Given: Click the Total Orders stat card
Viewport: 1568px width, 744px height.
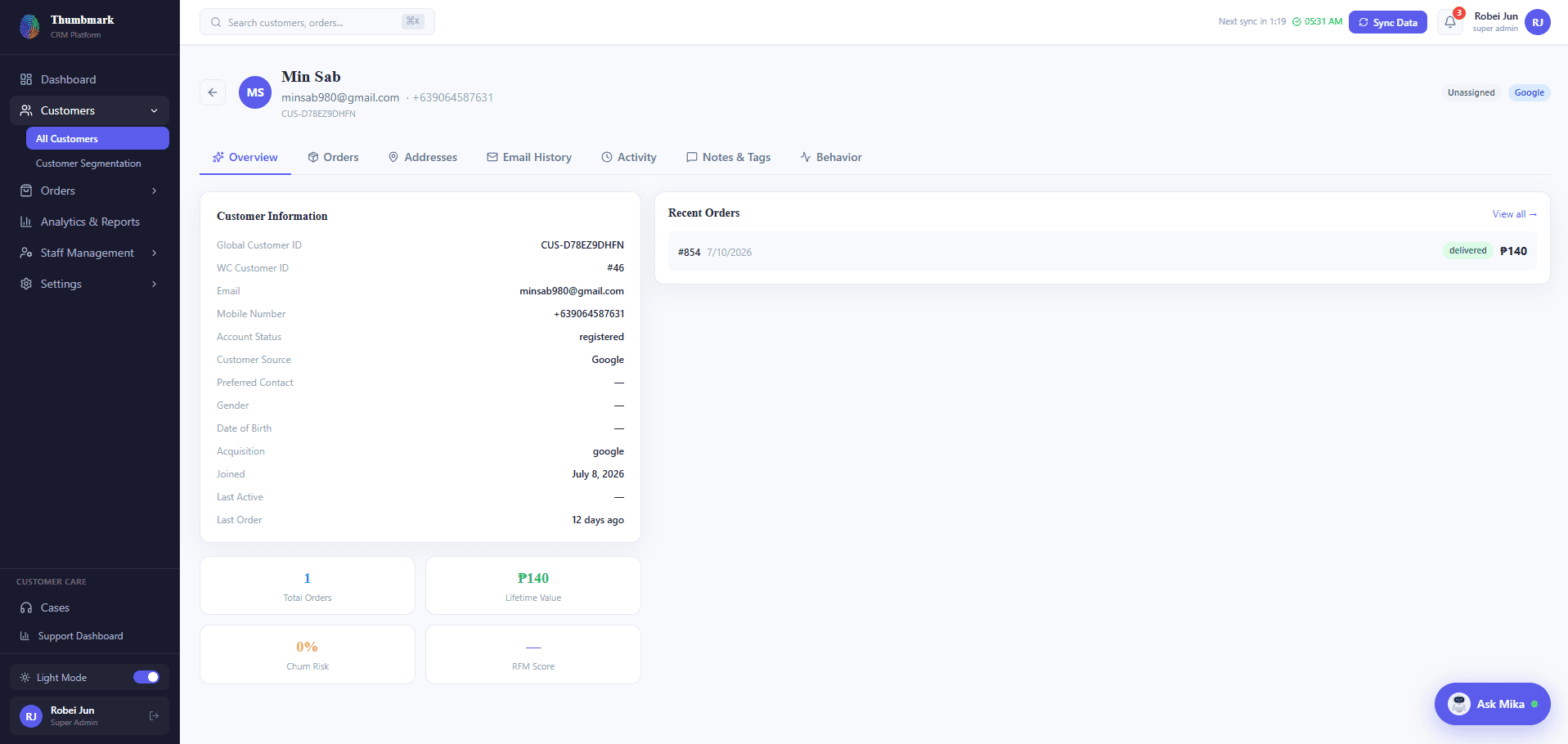Looking at the screenshot, I should [x=308, y=585].
